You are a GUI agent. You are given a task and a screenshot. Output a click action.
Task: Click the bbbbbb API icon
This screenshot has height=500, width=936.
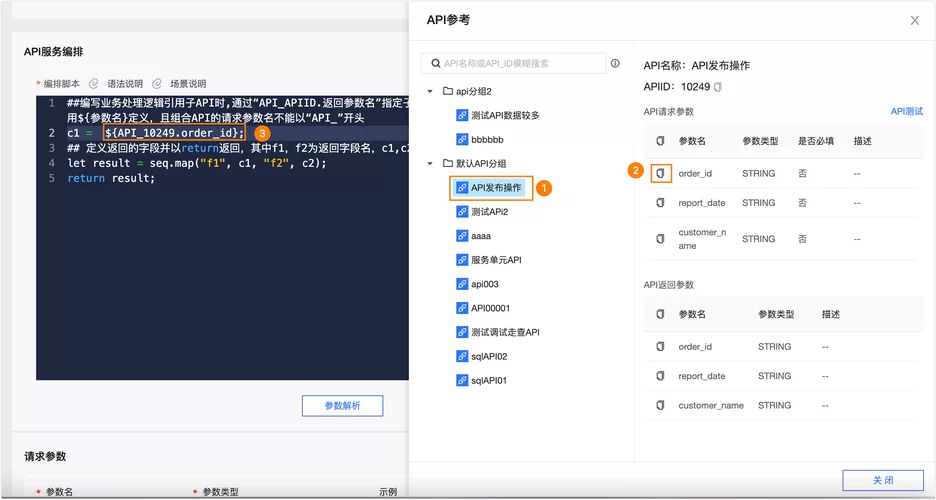tap(461, 139)
